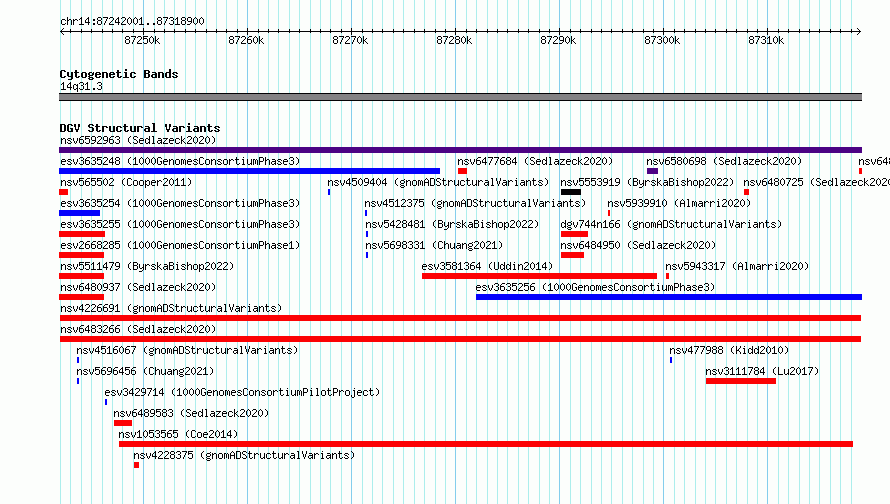
Task: Open nsv6484950 (Sedlazeck2020) label
Action: 638,245
